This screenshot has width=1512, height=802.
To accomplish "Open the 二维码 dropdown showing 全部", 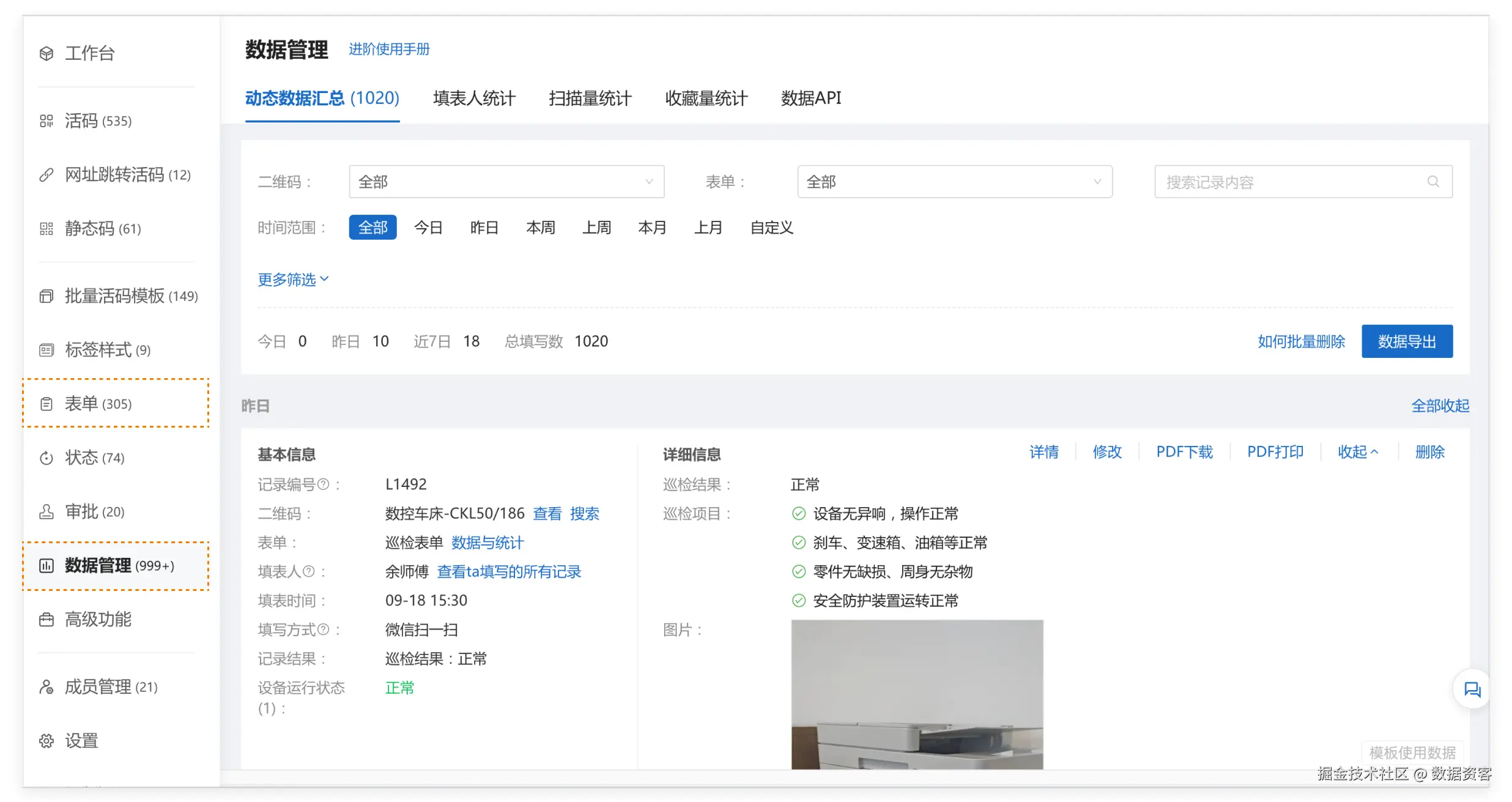I will click(x=506, y=182).
